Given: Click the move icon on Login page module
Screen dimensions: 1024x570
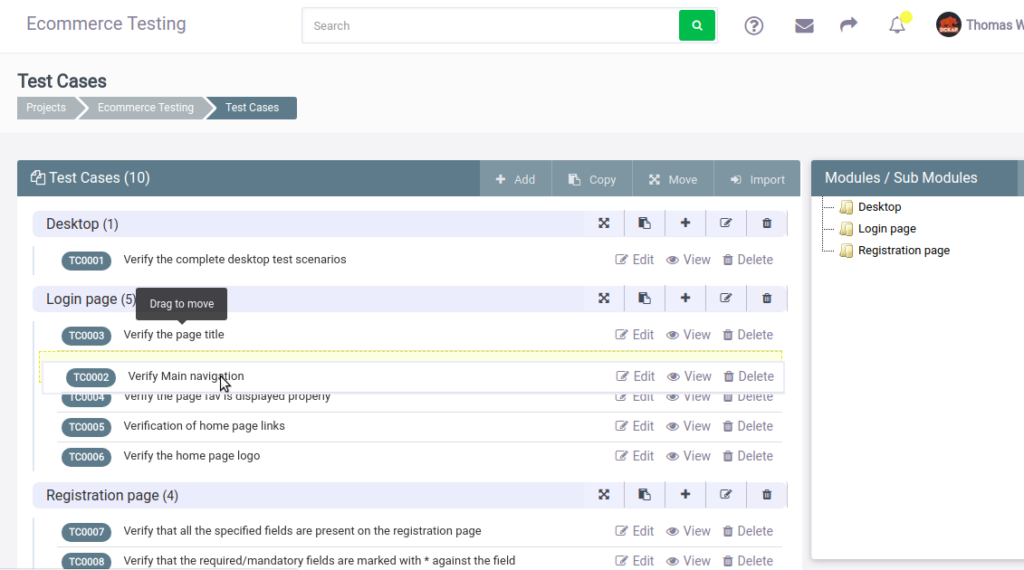Looking at the screenshot, I should (603, 298).
